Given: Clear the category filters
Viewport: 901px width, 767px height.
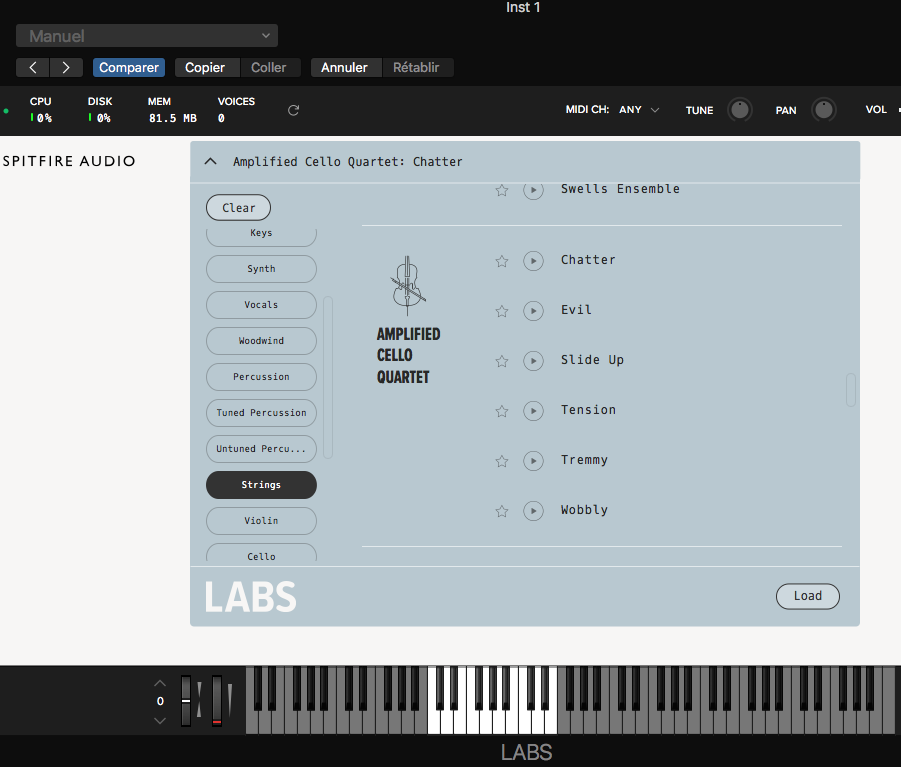Looking at the screenshot, I should coord(238,207).
